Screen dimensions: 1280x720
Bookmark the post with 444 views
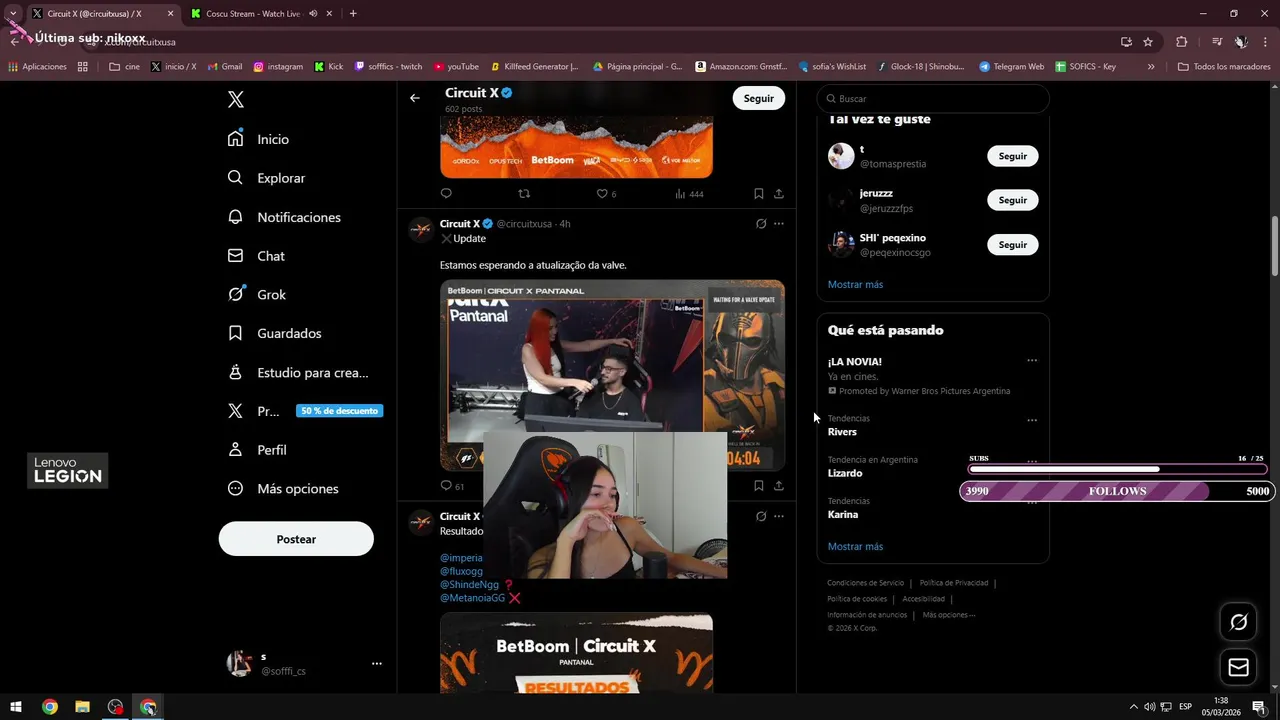click(x=759, y=194)
